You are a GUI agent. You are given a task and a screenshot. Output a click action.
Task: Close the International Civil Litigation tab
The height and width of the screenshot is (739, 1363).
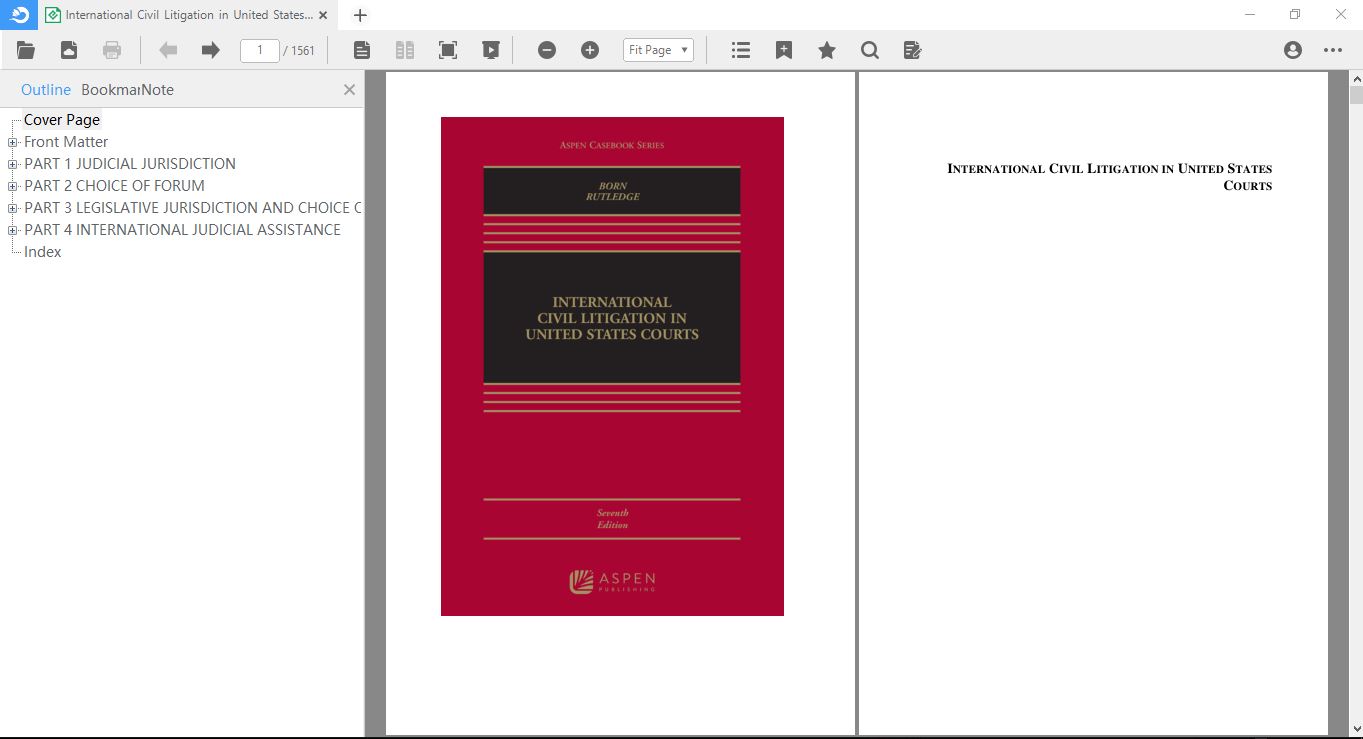click(x=323, y=15)
